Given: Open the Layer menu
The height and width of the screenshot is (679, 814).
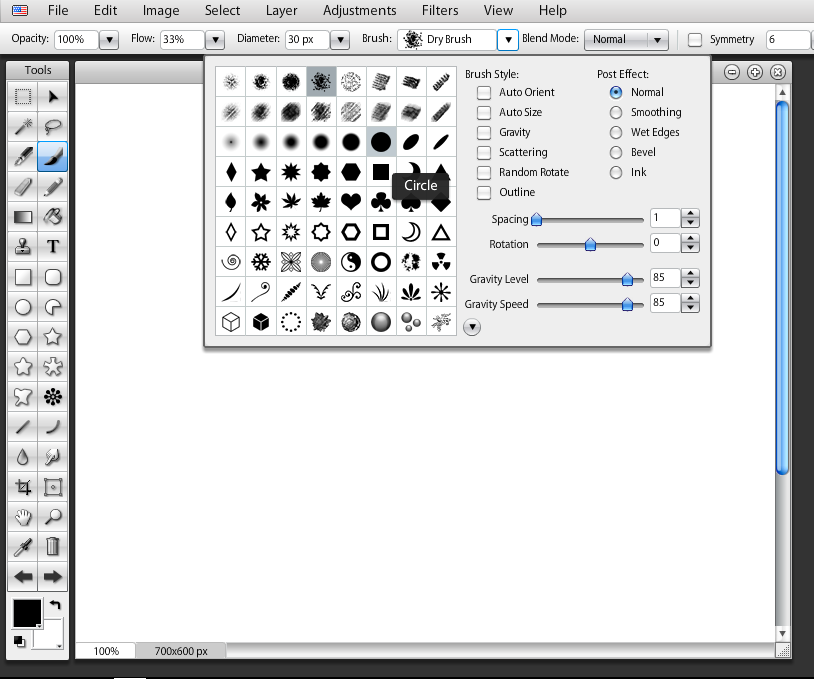Looking at the screenshot, I should point(281,10).
